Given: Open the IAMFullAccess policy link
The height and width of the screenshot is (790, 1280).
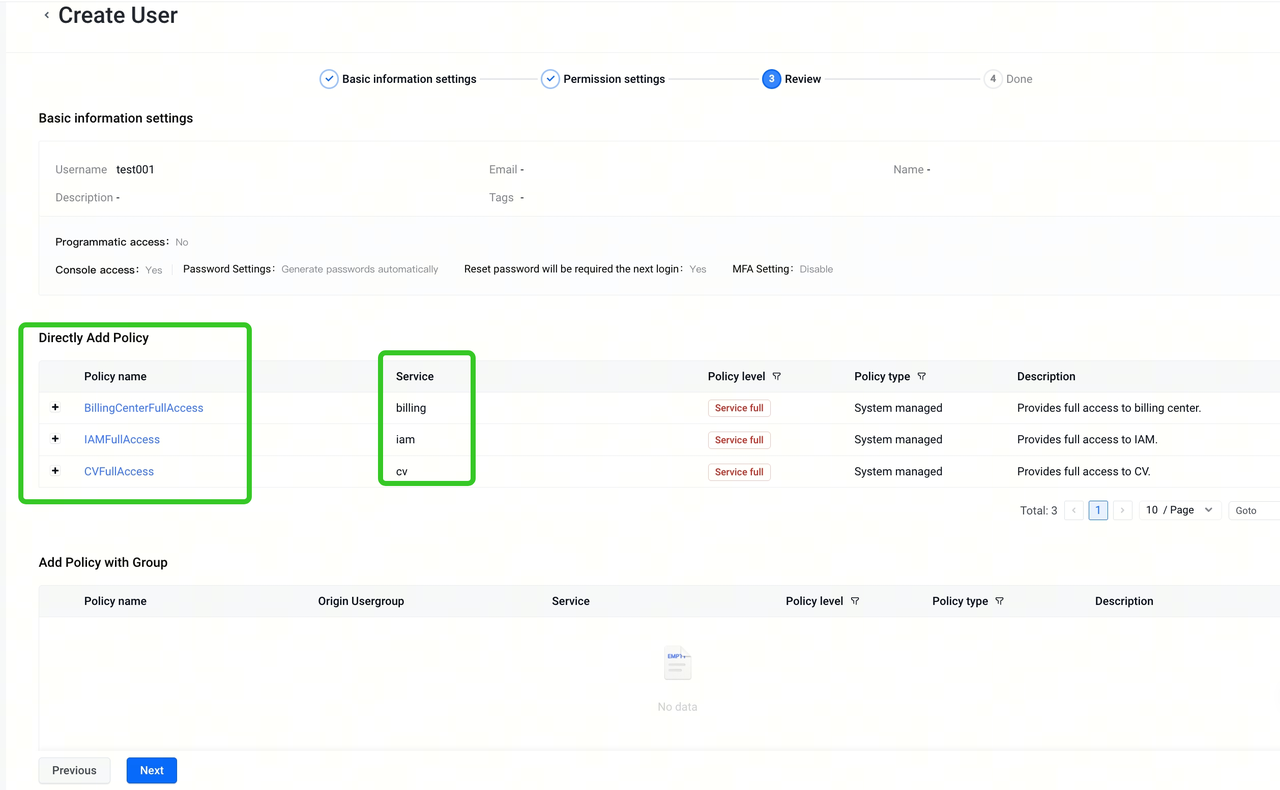Looking at the screenshot, I should click(x=122, y=439).
